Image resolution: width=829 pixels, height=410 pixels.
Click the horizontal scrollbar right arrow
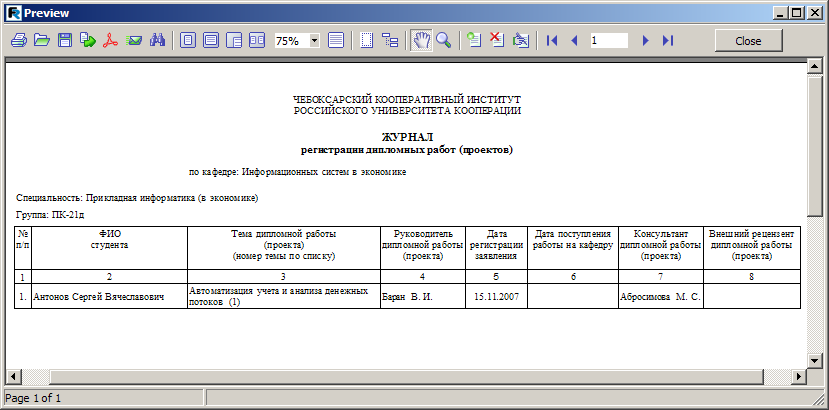point(799,376)
